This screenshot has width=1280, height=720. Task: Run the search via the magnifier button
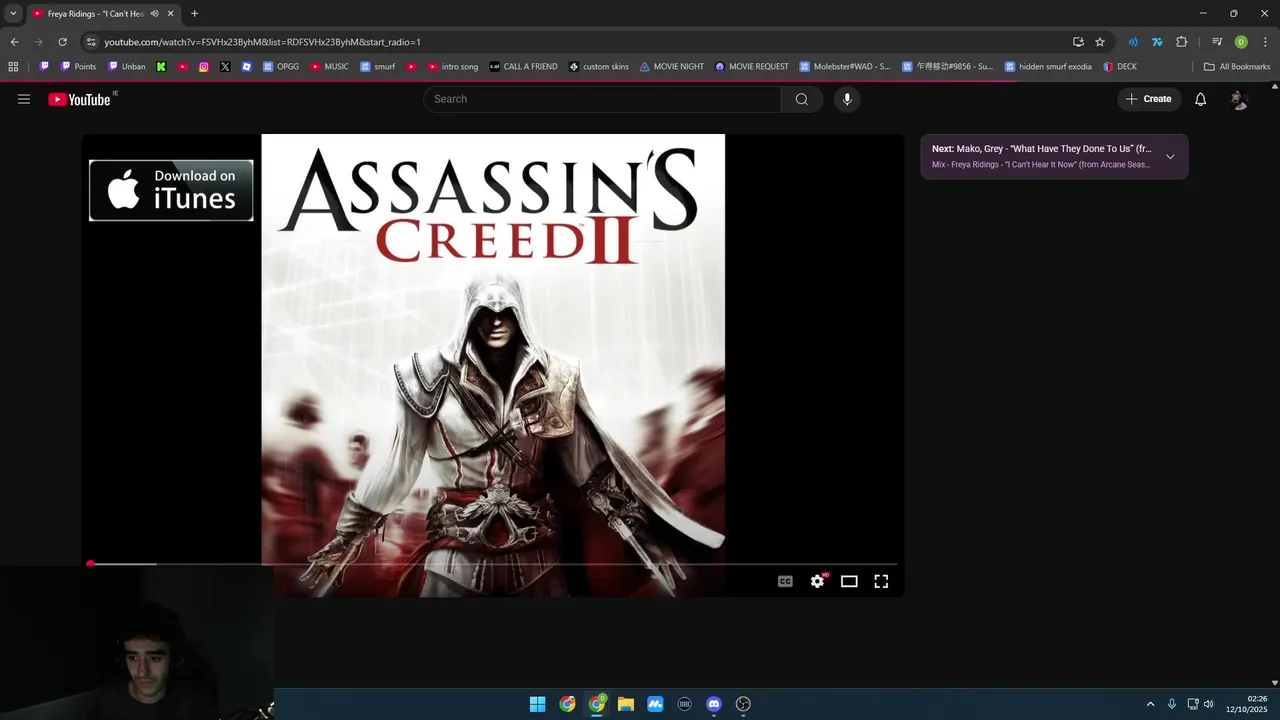tap(802, 99)
